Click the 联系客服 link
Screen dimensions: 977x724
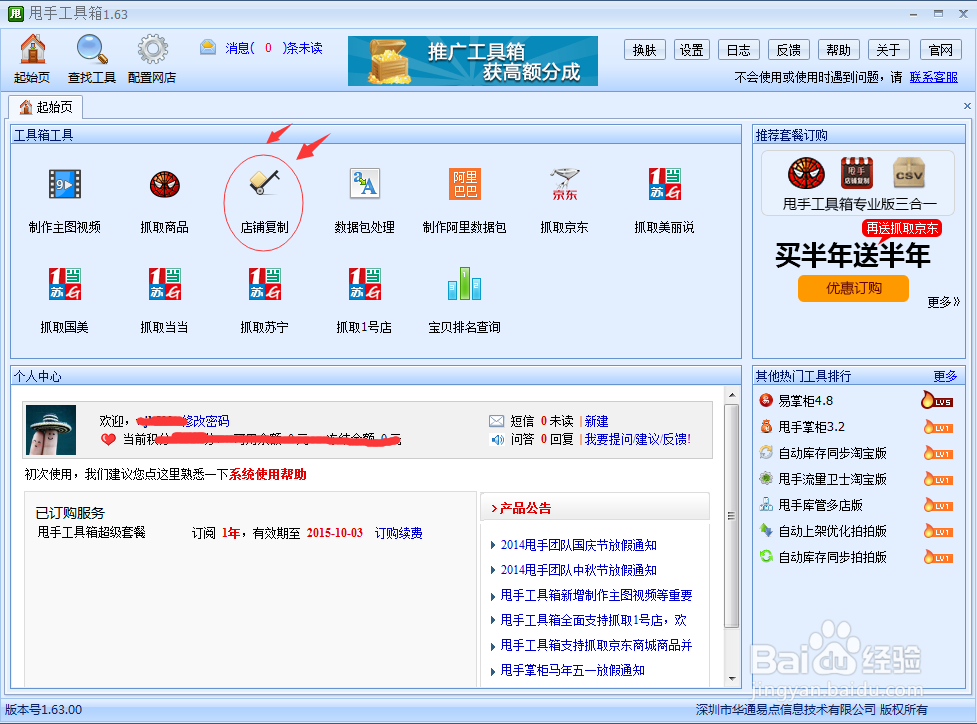click(933, 77)
